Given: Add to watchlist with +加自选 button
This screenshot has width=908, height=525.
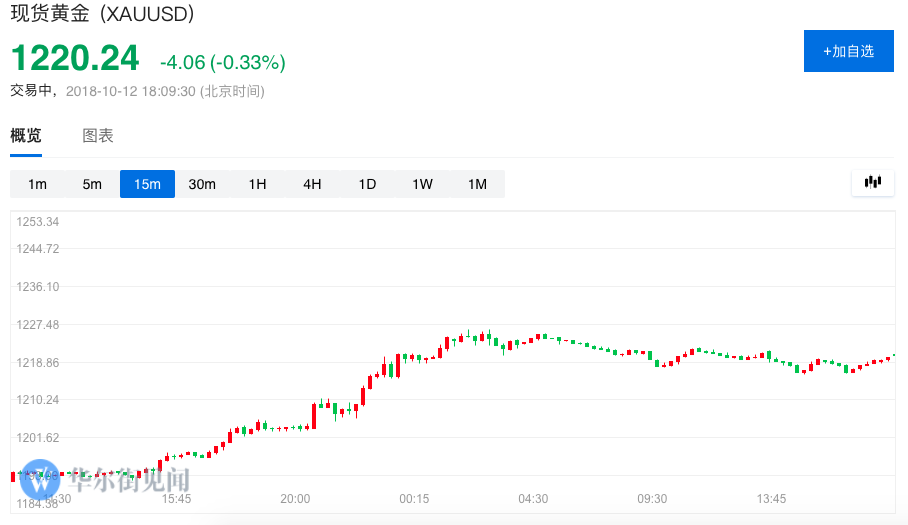Looking at the screenshot, I should [x=848, y=51].
